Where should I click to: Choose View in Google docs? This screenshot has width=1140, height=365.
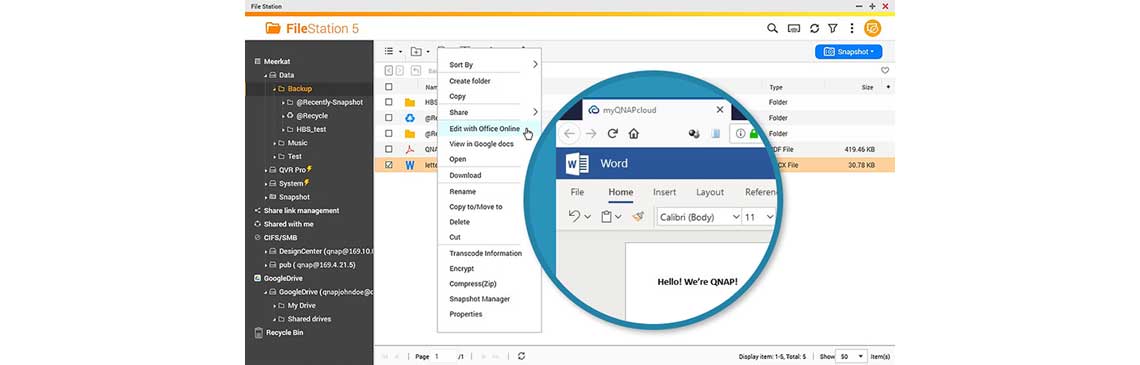(481, 144)
